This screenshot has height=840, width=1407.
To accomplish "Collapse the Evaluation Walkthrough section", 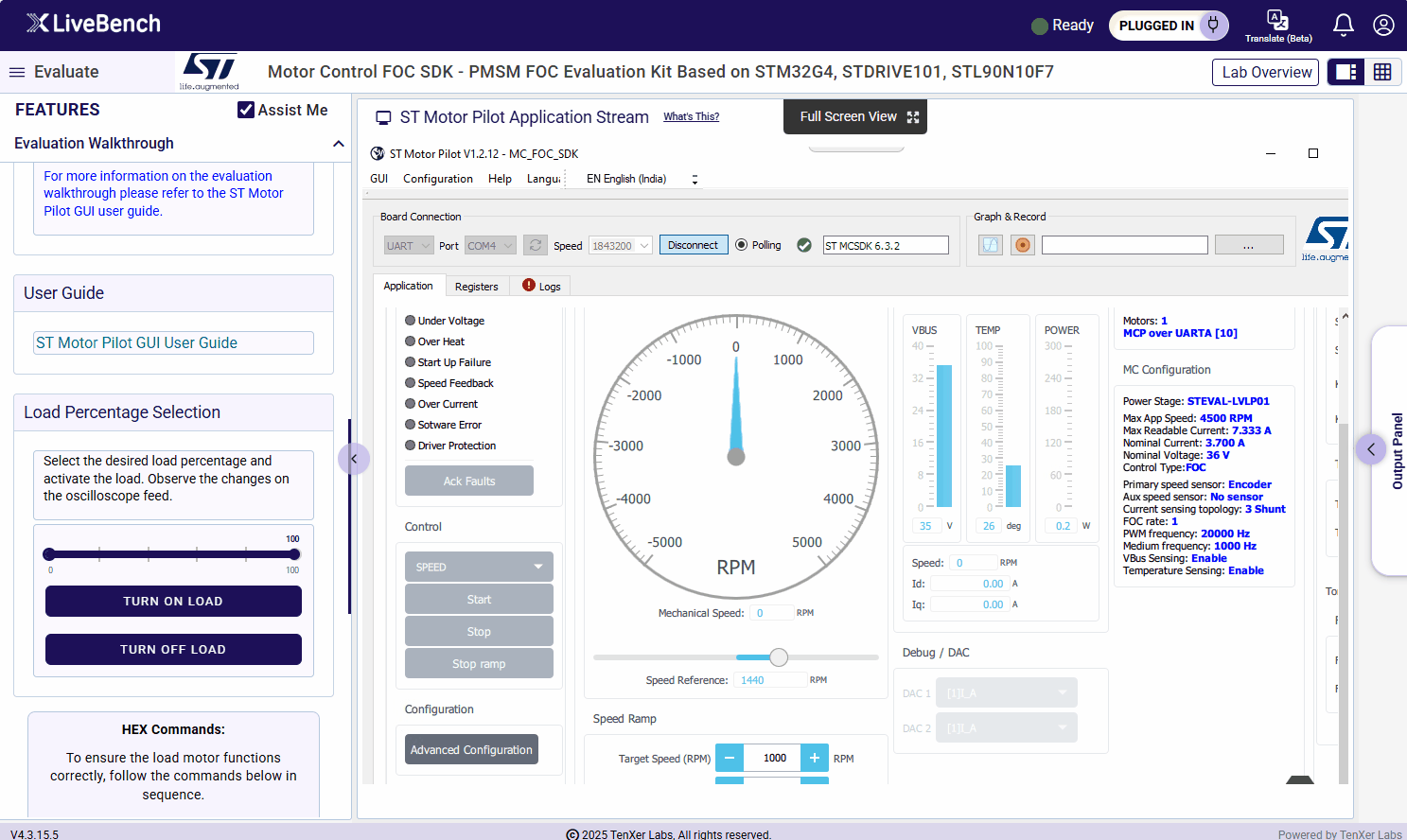I will pyautogui.click(x=338, y=144).
